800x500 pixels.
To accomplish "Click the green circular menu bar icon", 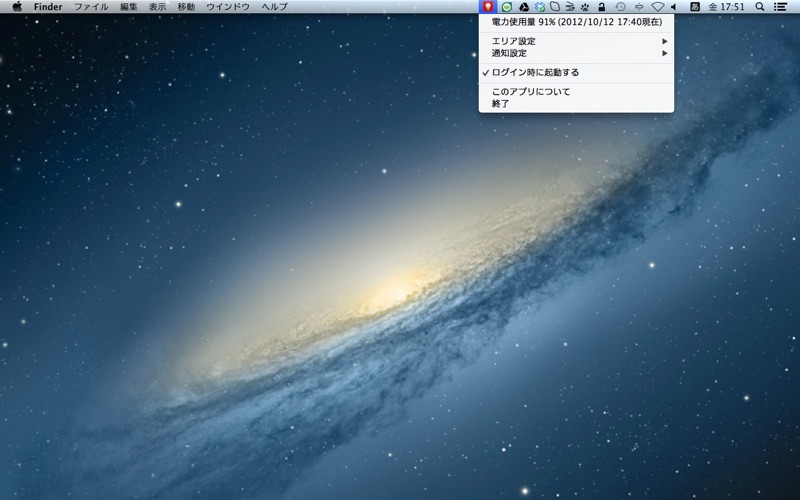I will (x=507, y=7).
